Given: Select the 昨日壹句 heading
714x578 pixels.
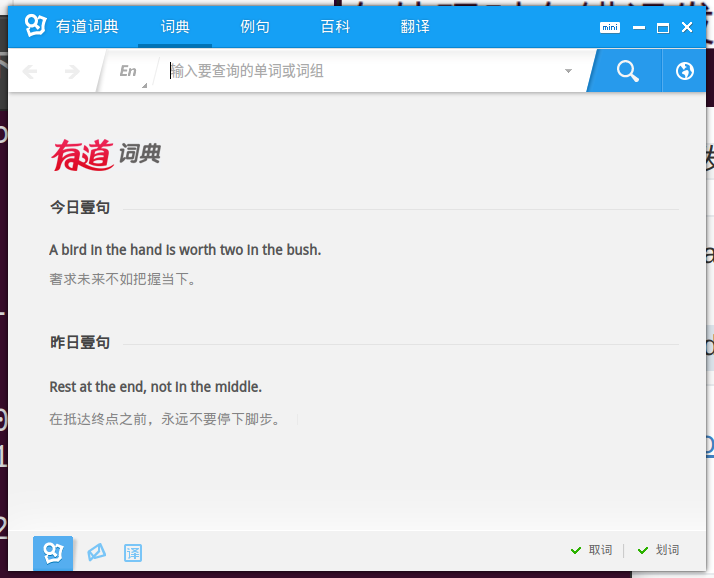Looking at the screenshot, I should 80,343.
